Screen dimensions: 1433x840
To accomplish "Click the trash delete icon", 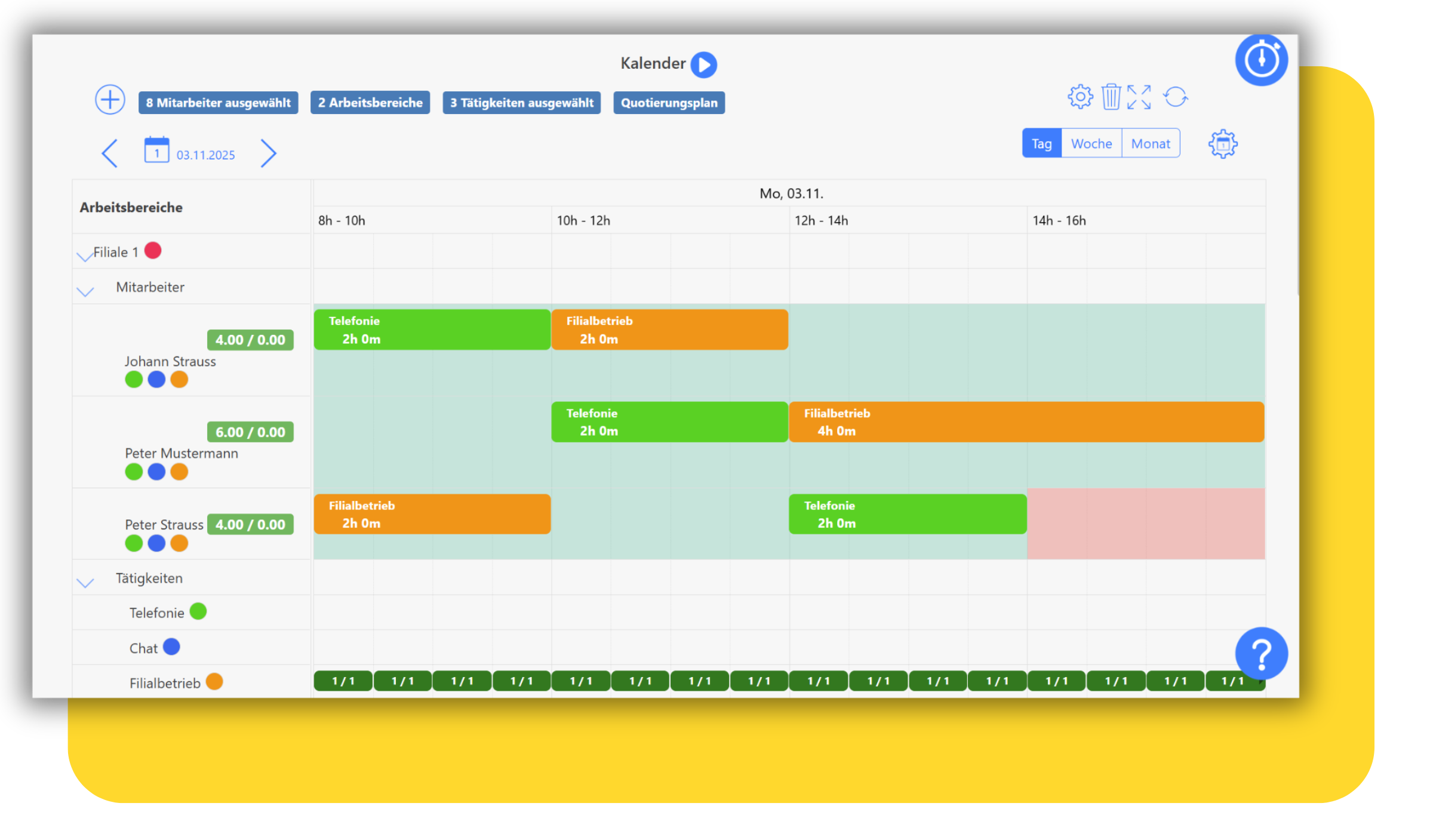I will coord(1111,97).
